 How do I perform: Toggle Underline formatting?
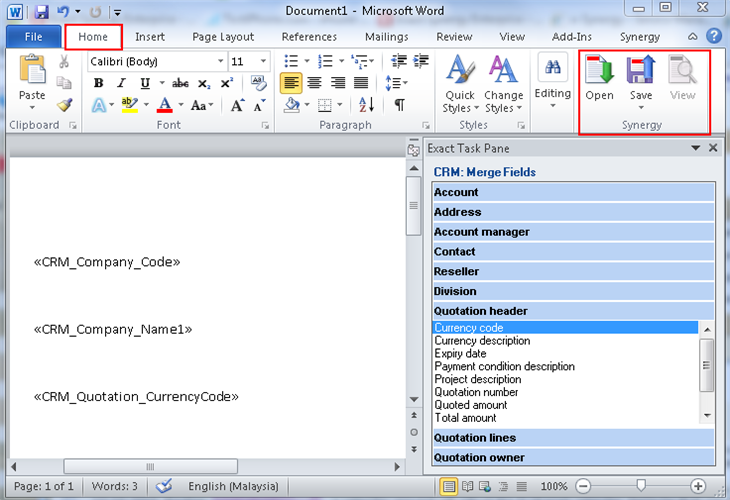(145, 83)
